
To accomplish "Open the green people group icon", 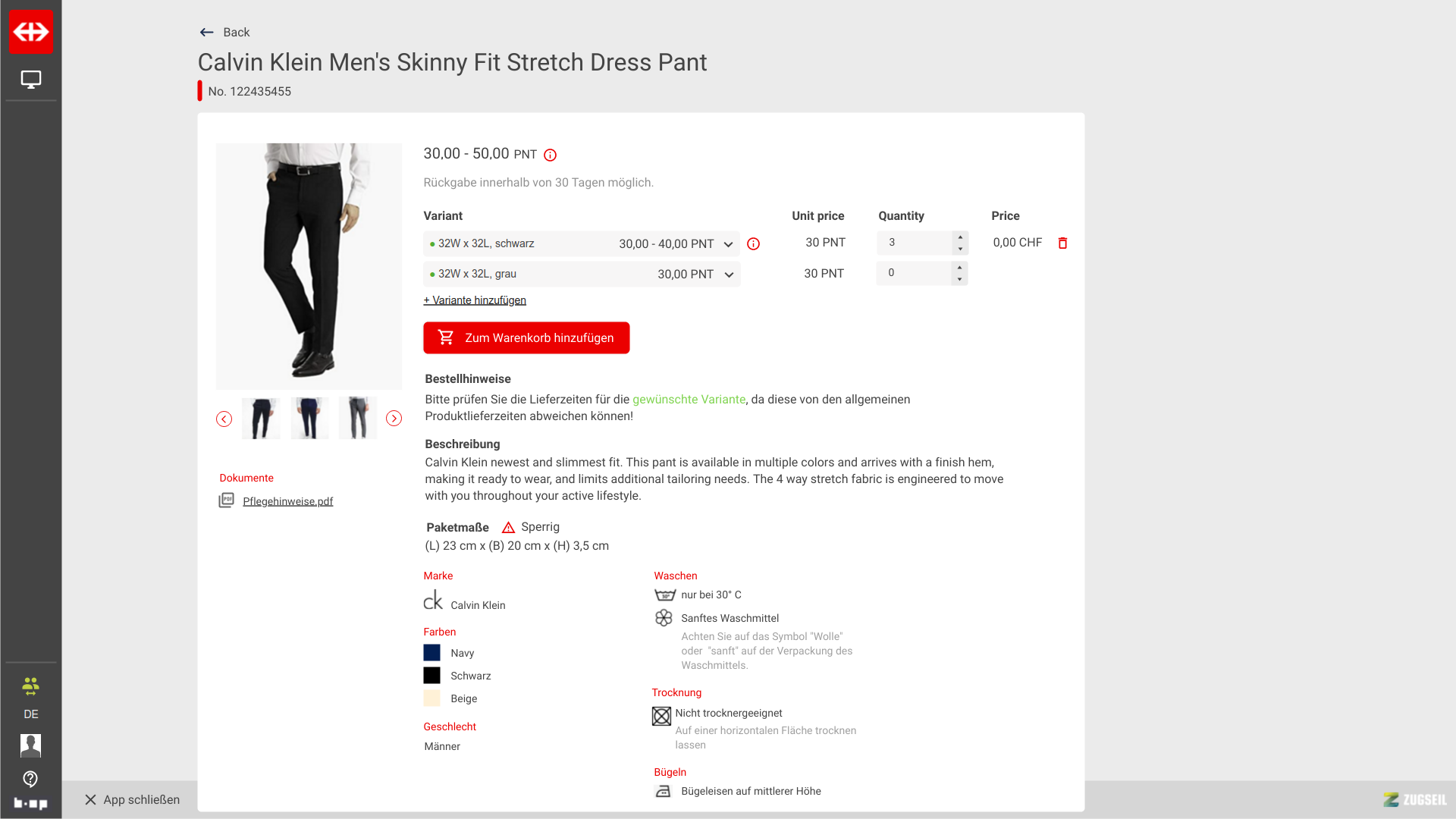I will pyautogui.click(x=30, y=686).
